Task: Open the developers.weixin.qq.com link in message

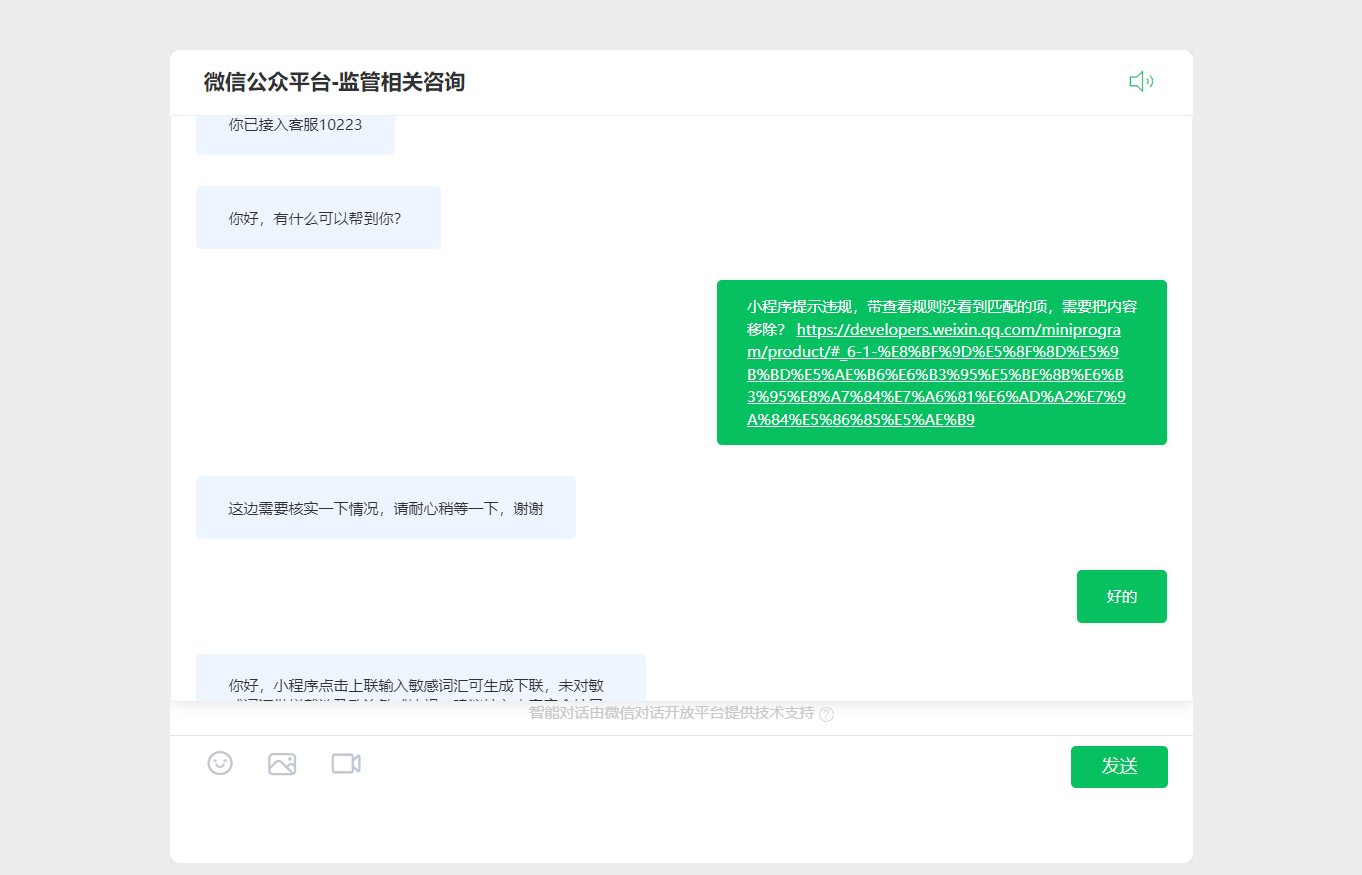Action: [x=936, y=374]
